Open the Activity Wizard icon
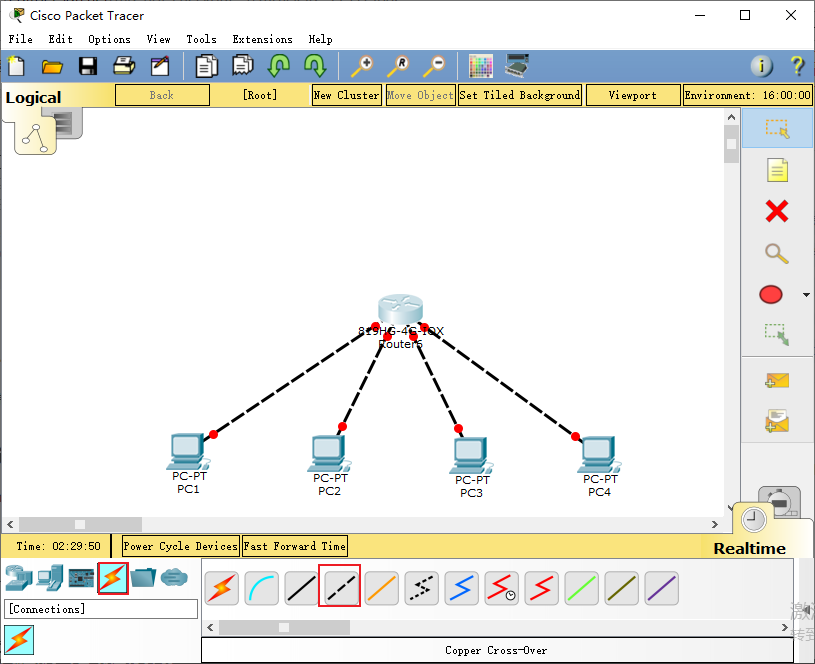The width and height of the screenshot is (815, 664). pyautogui.click(x=160, y=66)
